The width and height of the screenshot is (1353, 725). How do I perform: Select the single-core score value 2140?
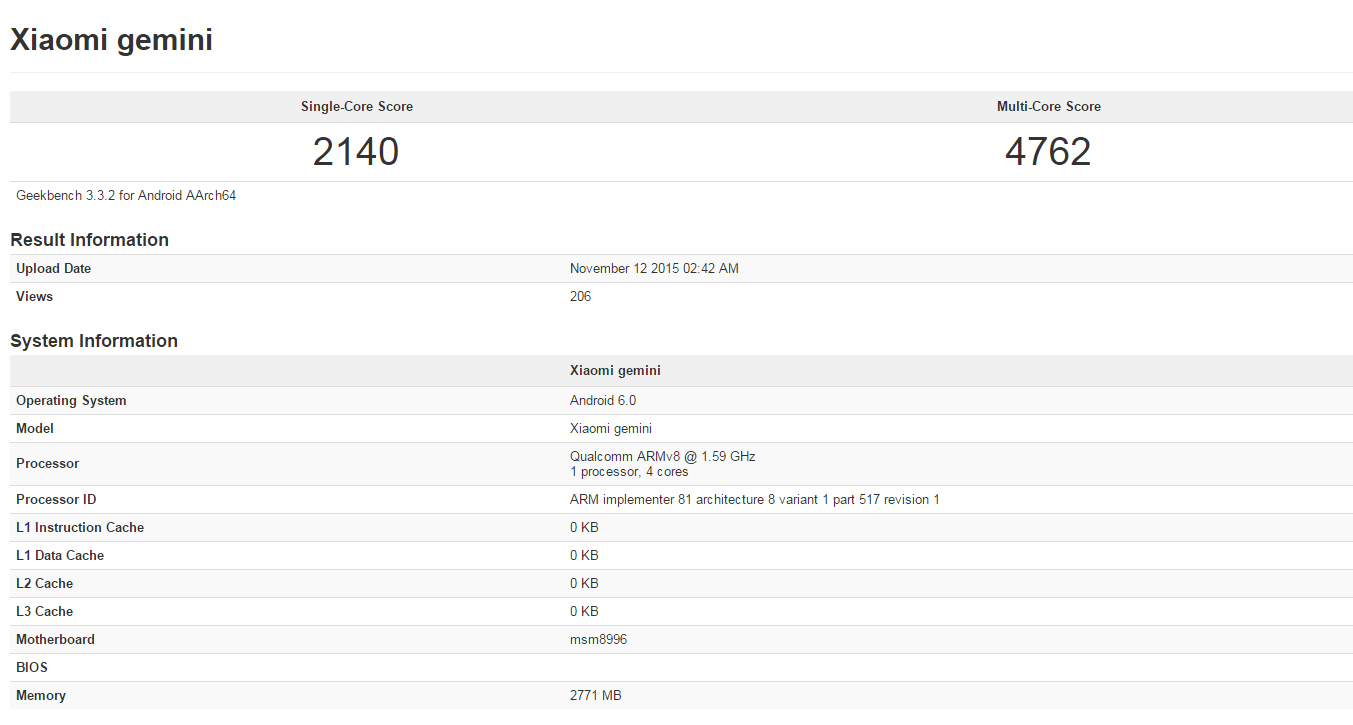pyautogui.click(x=356, y=152)
